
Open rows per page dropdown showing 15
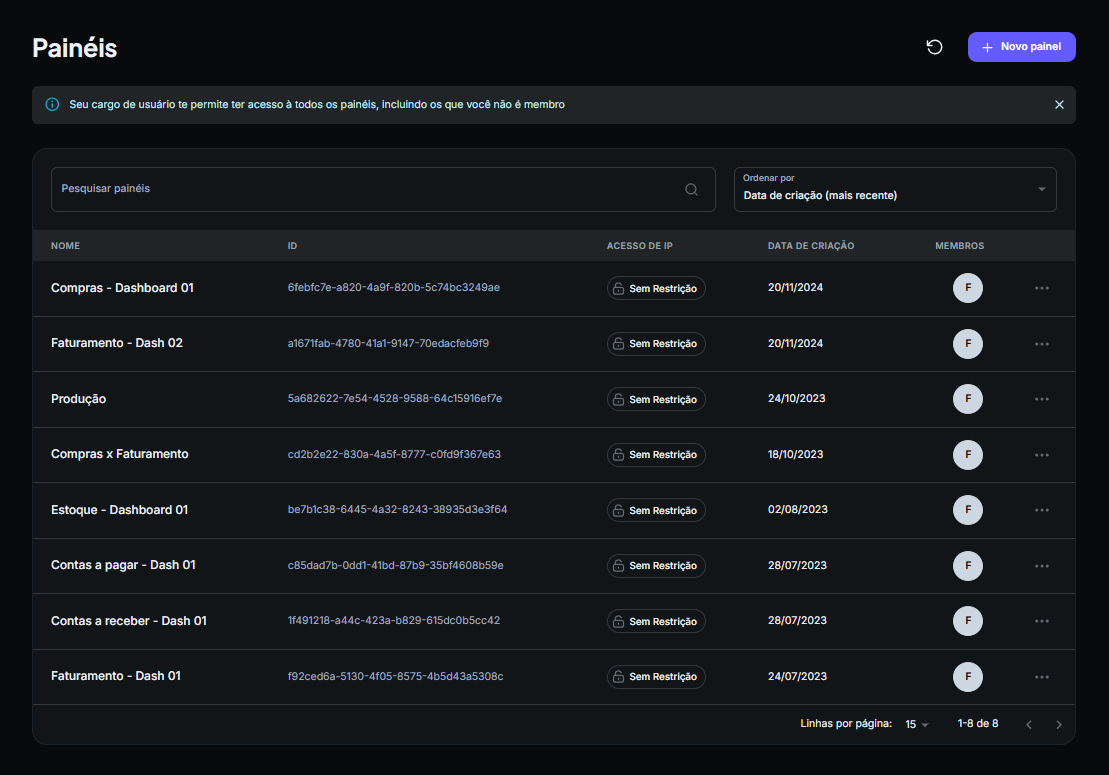tap(917, 724)
